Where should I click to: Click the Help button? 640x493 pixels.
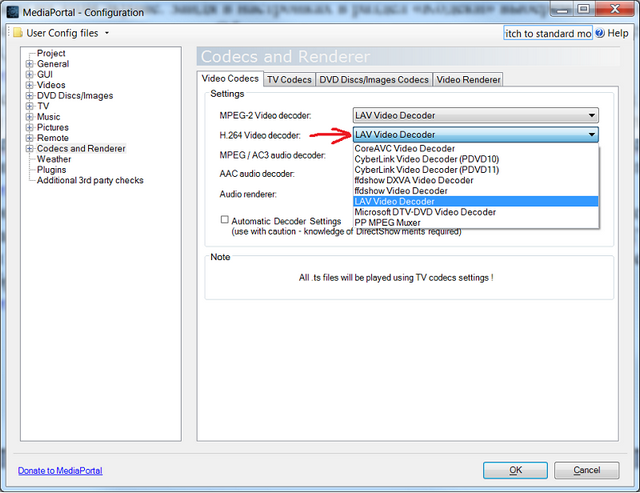point(612,33)
